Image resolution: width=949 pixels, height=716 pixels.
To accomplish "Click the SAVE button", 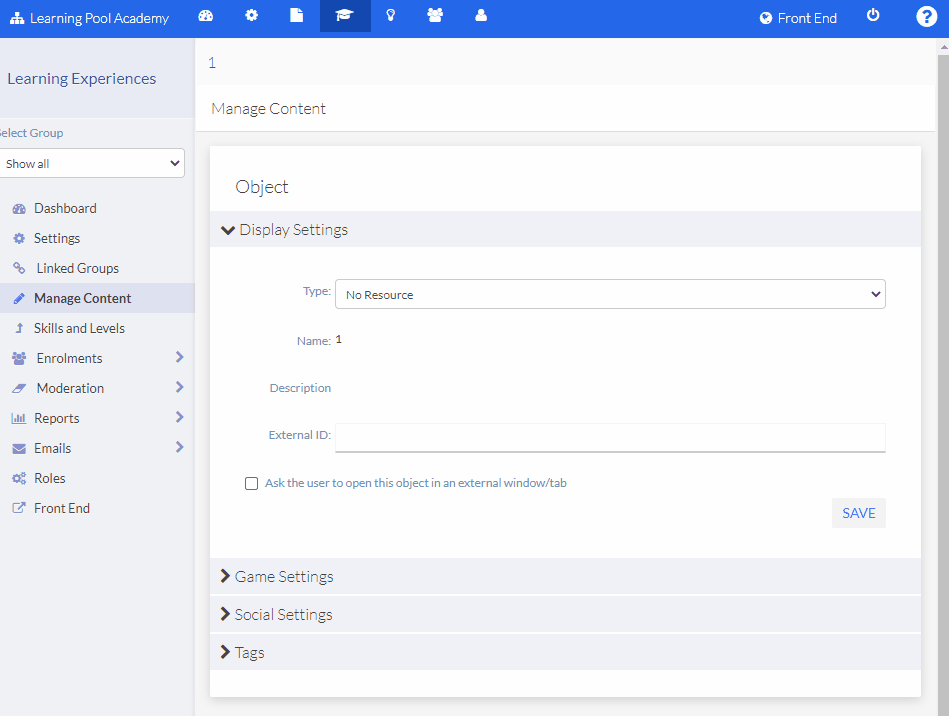I will pyautogui.click(x=858, y=512).
